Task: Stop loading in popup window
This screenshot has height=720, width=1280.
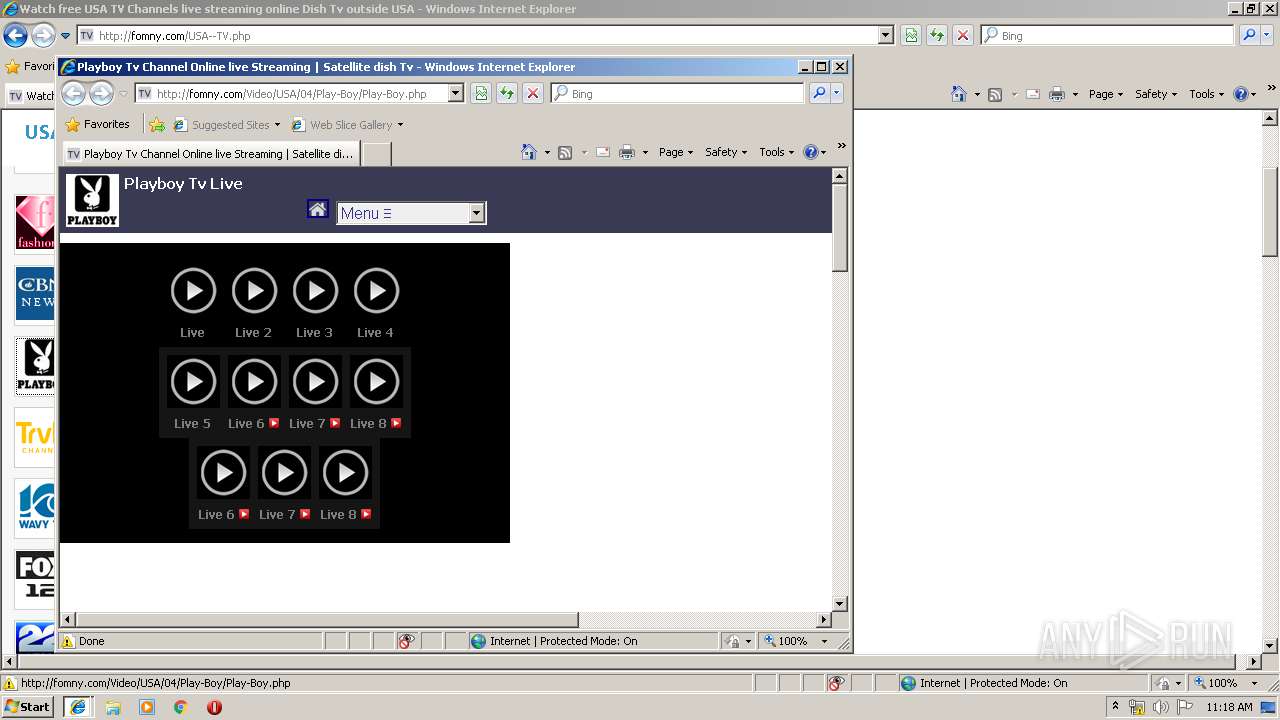Action: [x=533, y=94]
